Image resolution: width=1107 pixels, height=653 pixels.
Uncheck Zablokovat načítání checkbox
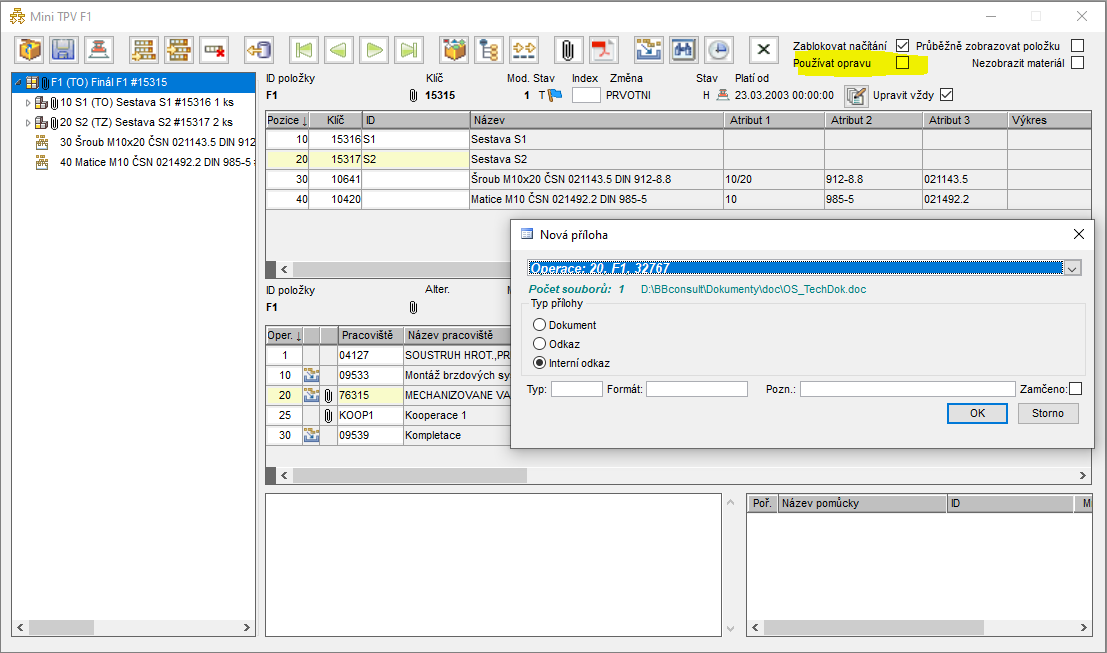point(902,45)
